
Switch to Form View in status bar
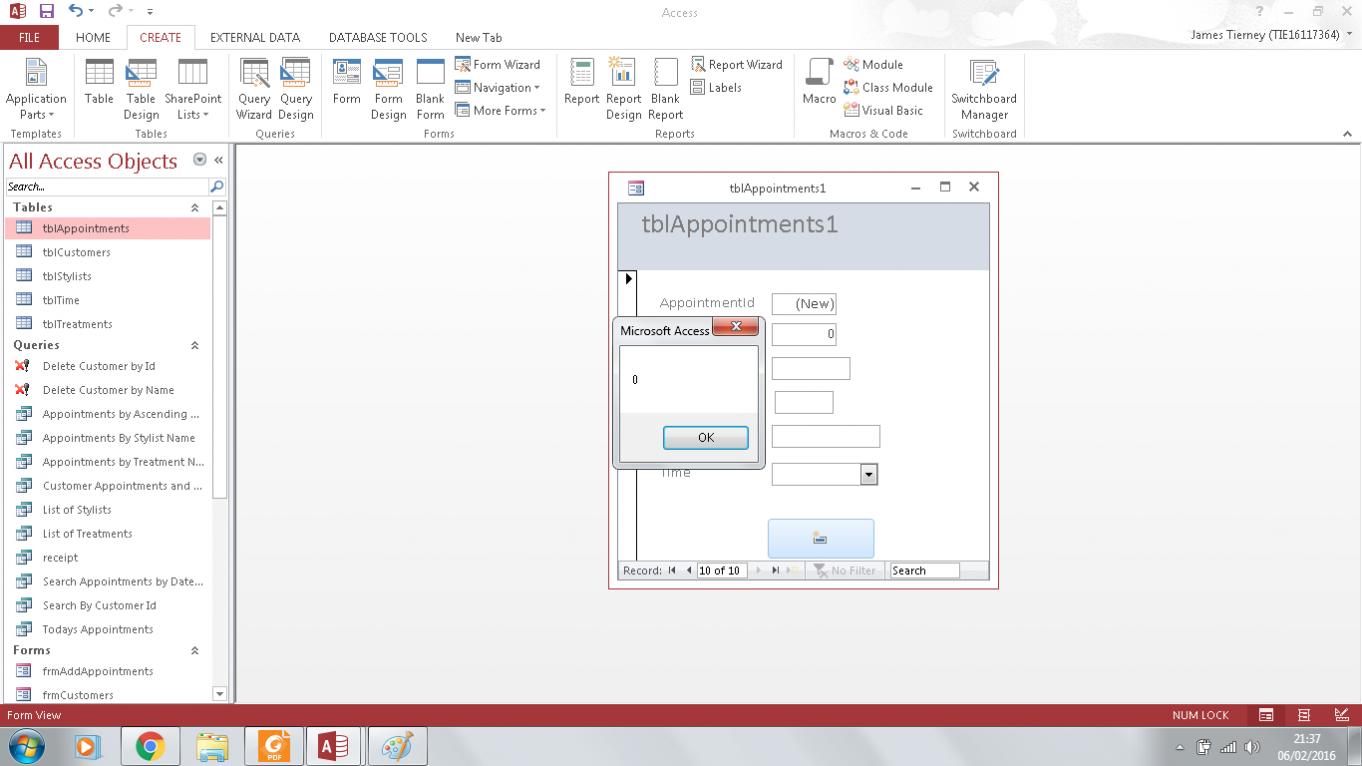pos(1266,715)
